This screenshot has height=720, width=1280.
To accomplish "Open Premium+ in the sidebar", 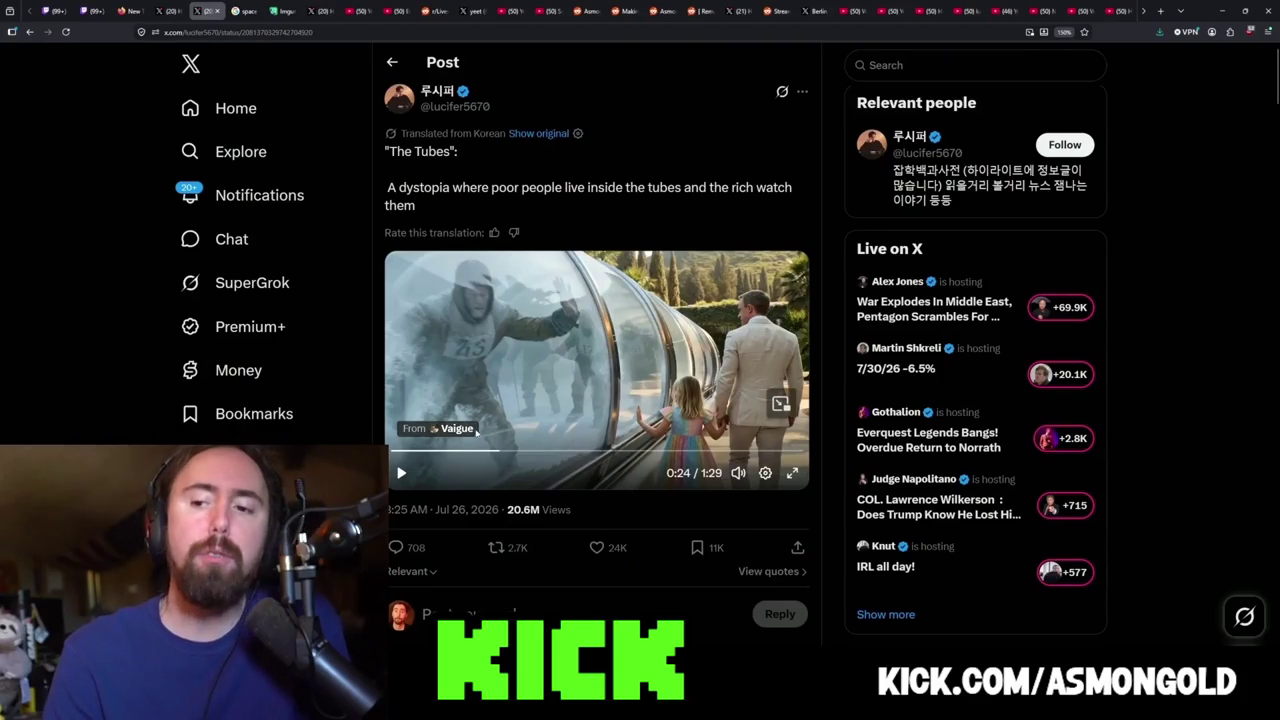I will tap(233, 326).
